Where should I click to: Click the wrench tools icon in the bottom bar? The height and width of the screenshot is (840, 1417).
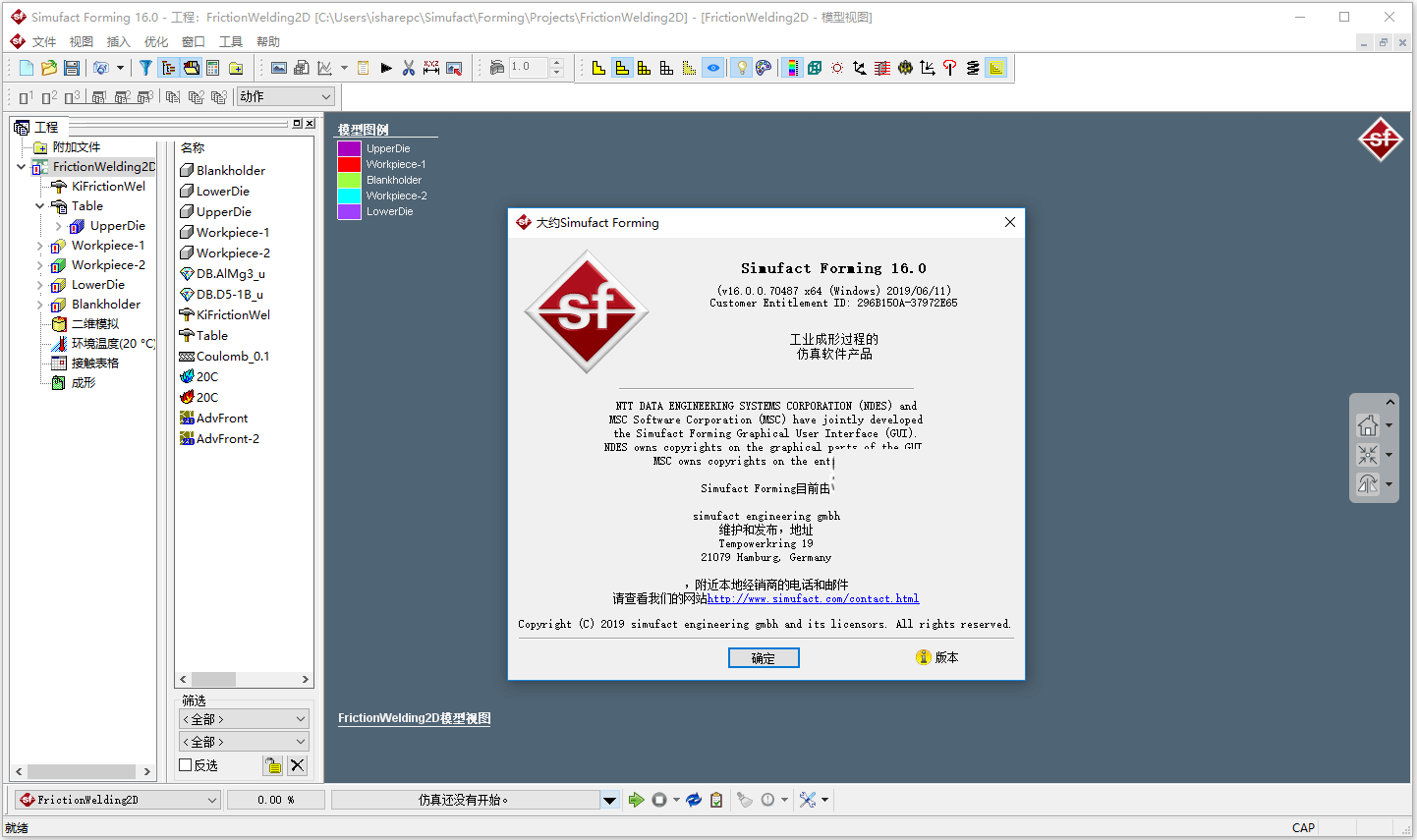coord(808,800)
